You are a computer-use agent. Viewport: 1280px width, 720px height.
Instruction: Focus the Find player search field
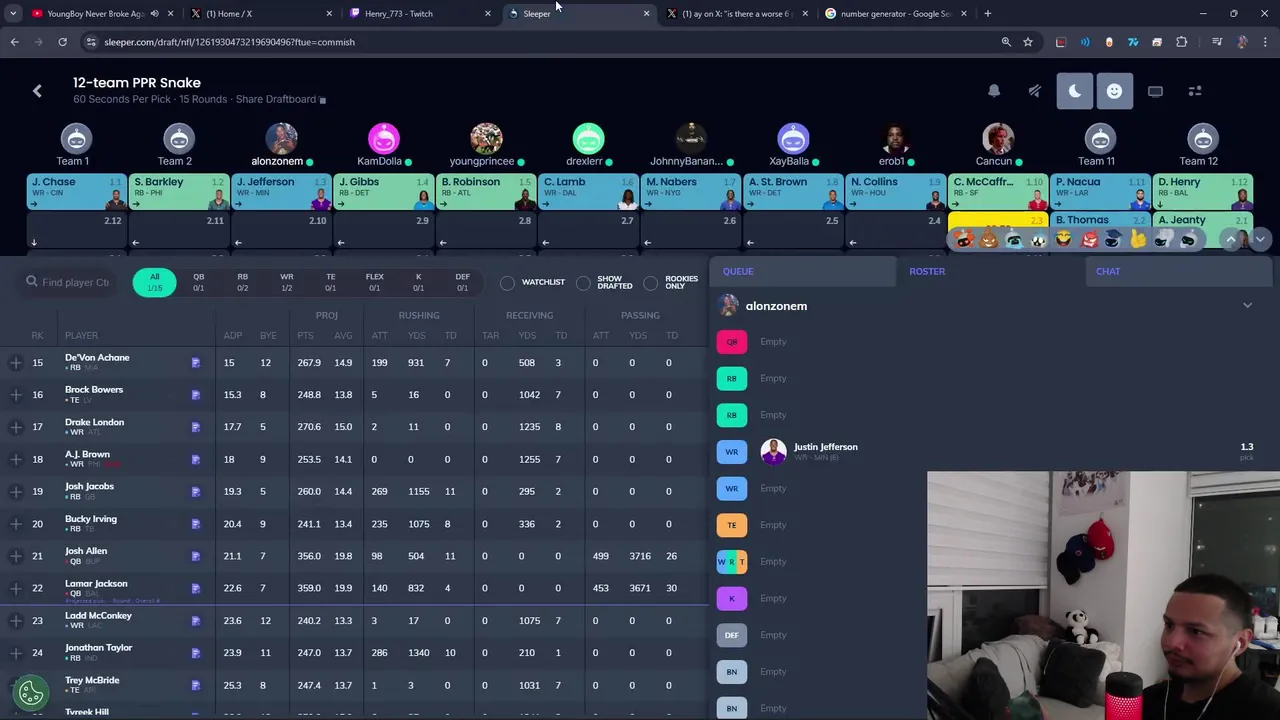pos(69,282)
